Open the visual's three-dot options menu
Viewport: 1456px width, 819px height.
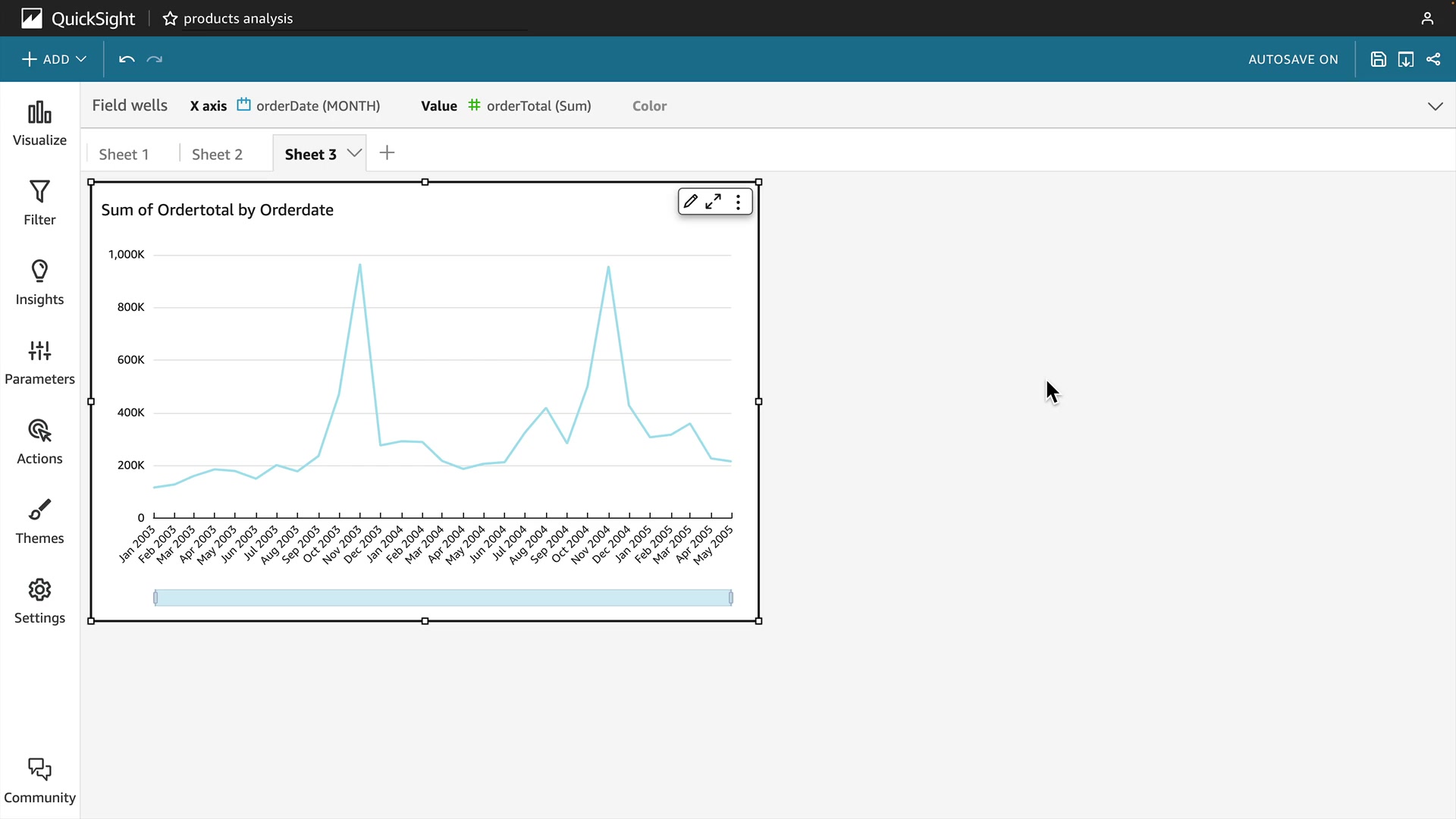[x=738, y=202]
